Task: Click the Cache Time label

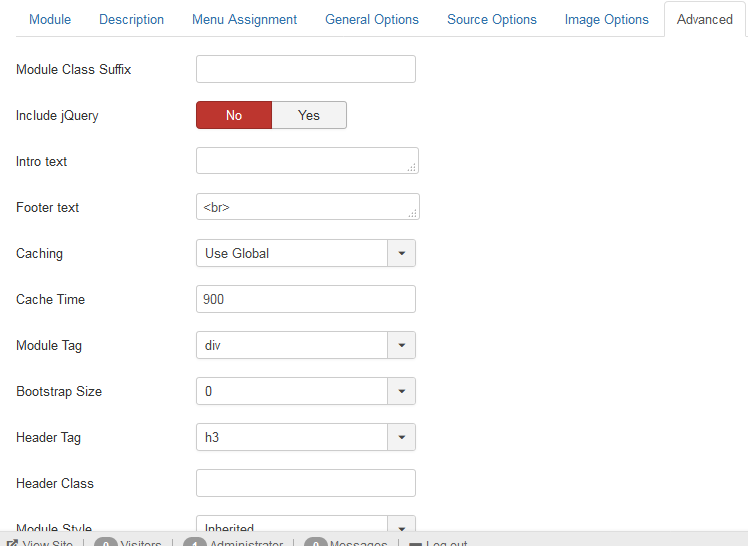Action: click(x=51, y=299)
